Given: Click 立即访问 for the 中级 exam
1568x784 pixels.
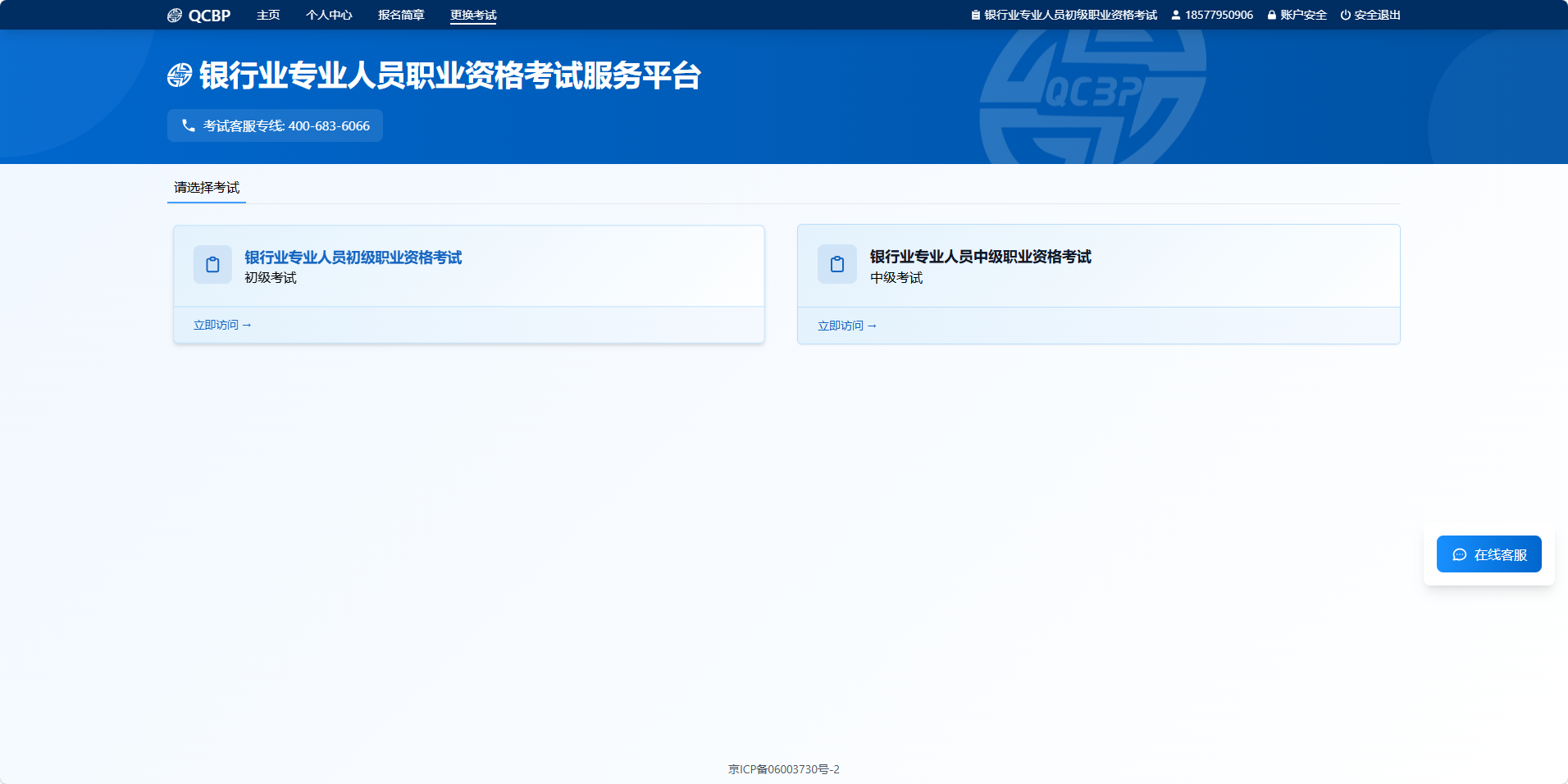Looking at the screenshot, I should 847,326.
